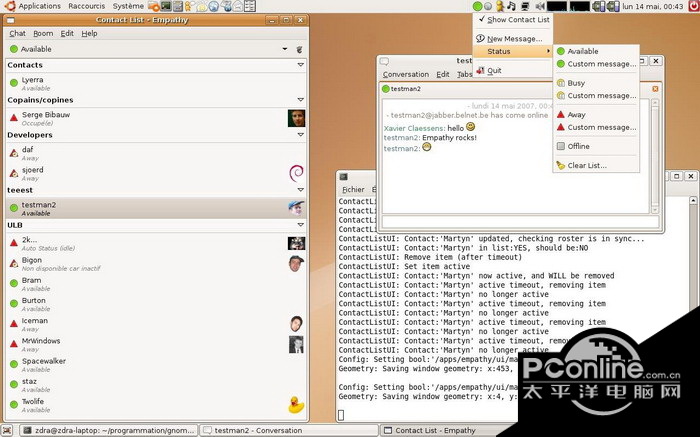Collapse the teeest group
Image resolution: width=700 pixels, height=437 pixels.
coord(300,190)
